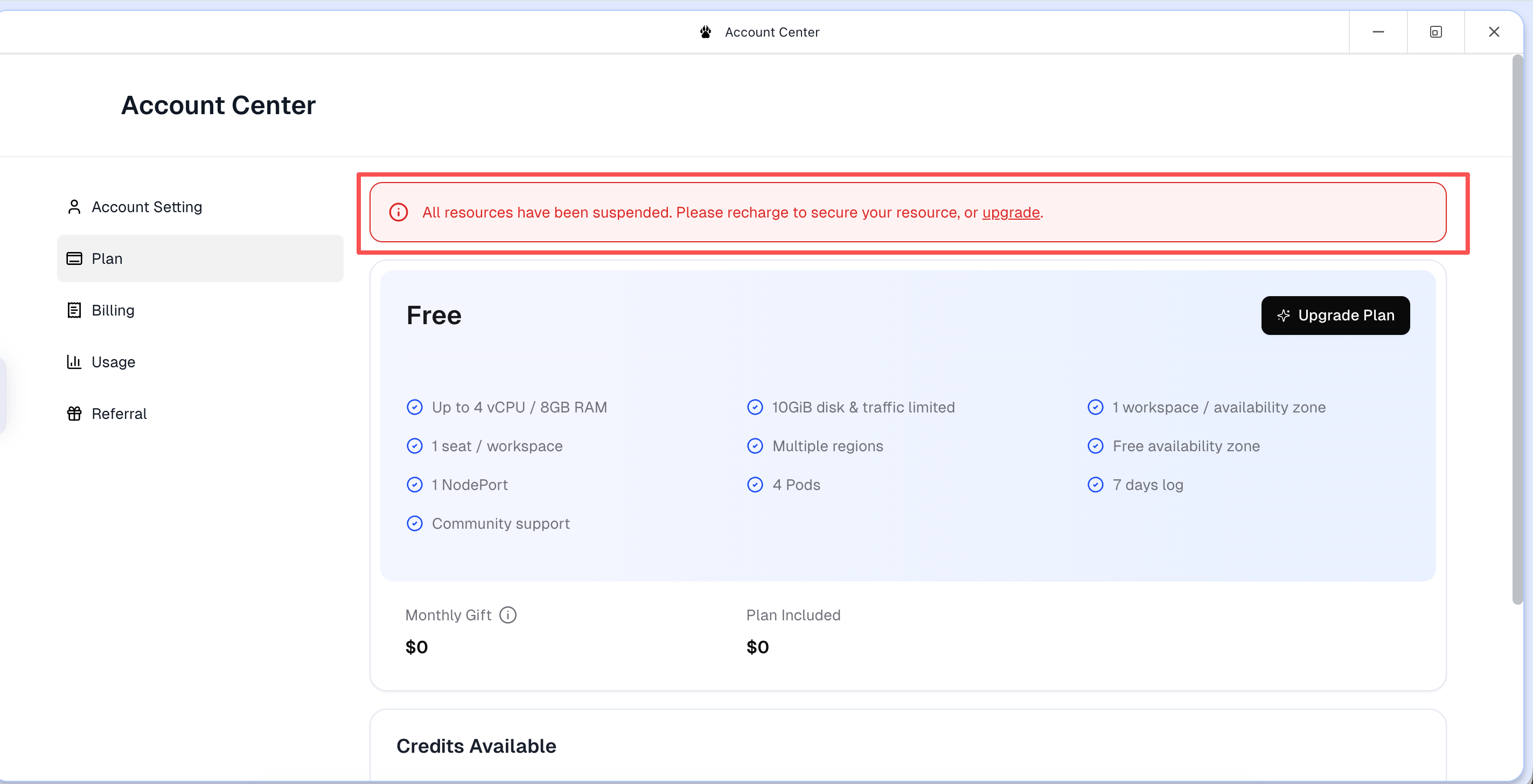Screen dimensions: 1533x784
Task: Click the Billing receipt icon
Action: pos(74,311)
